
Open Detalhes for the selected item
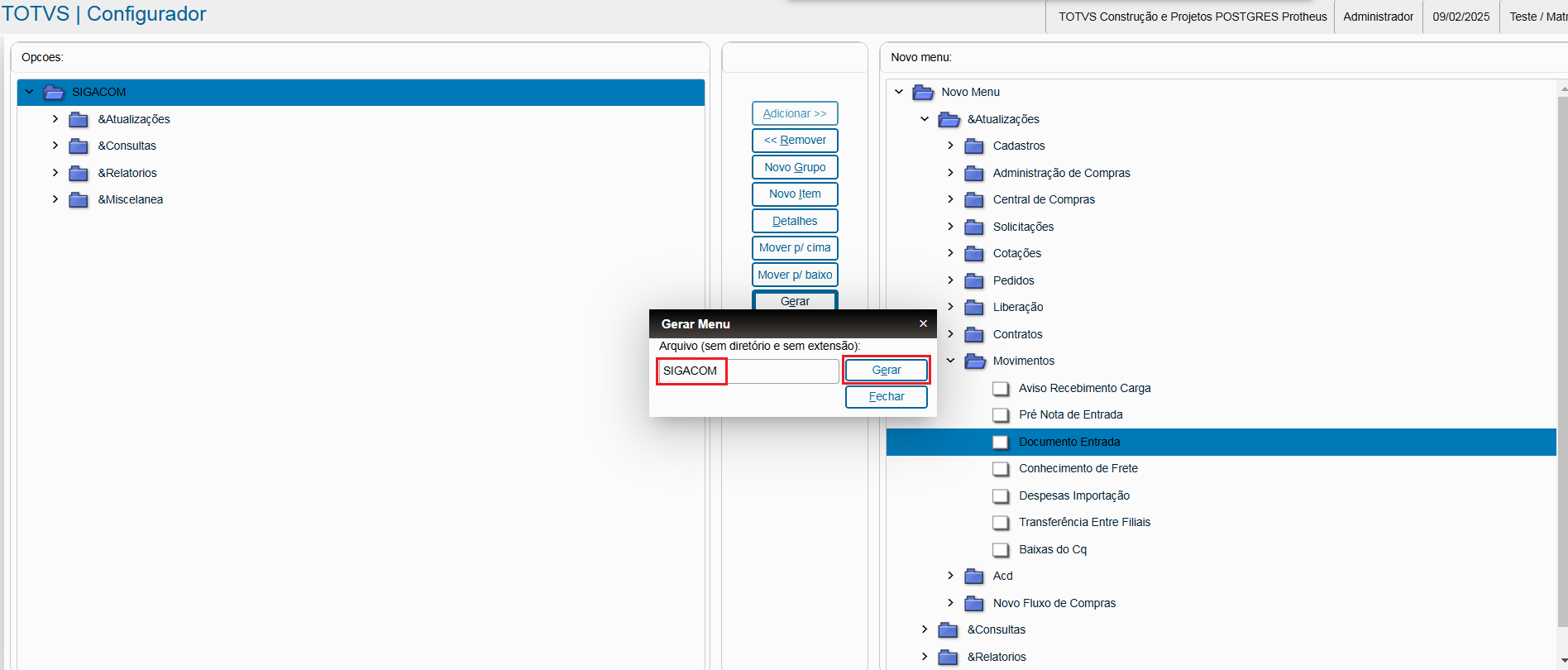[795, 221]
